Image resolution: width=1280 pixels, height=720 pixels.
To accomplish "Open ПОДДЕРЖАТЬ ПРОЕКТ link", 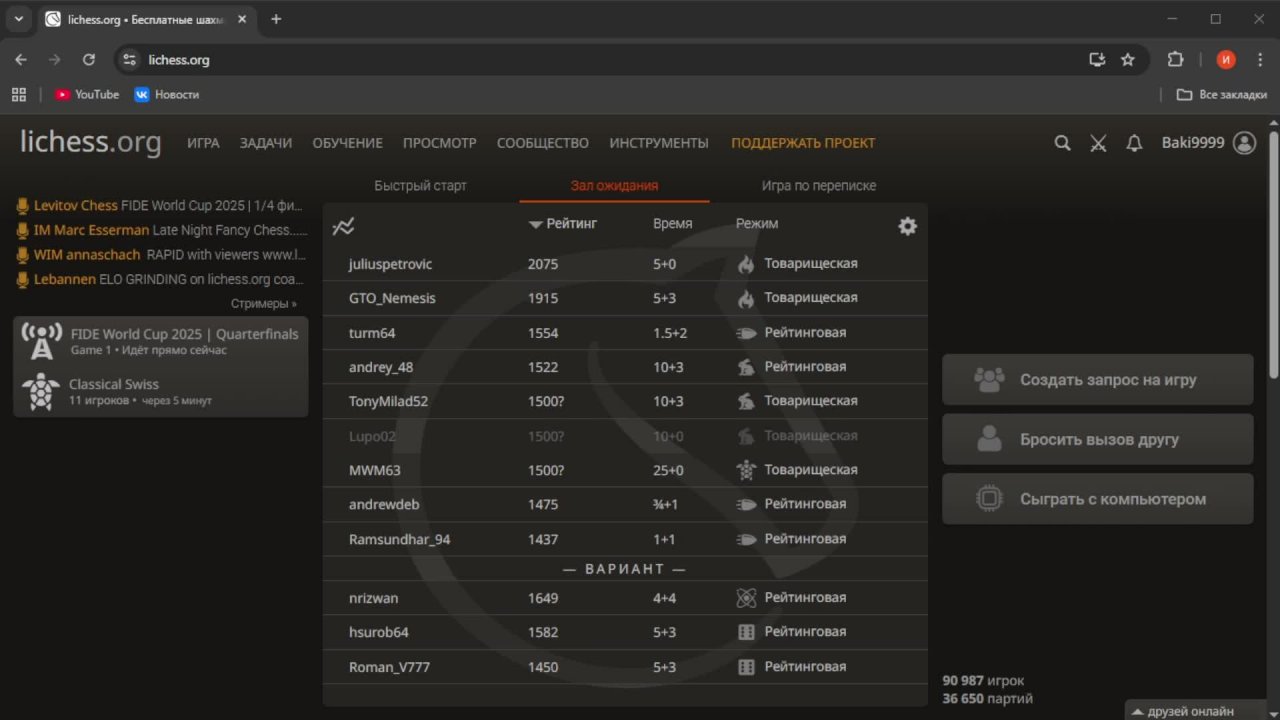I will click(x=803, y=143).
